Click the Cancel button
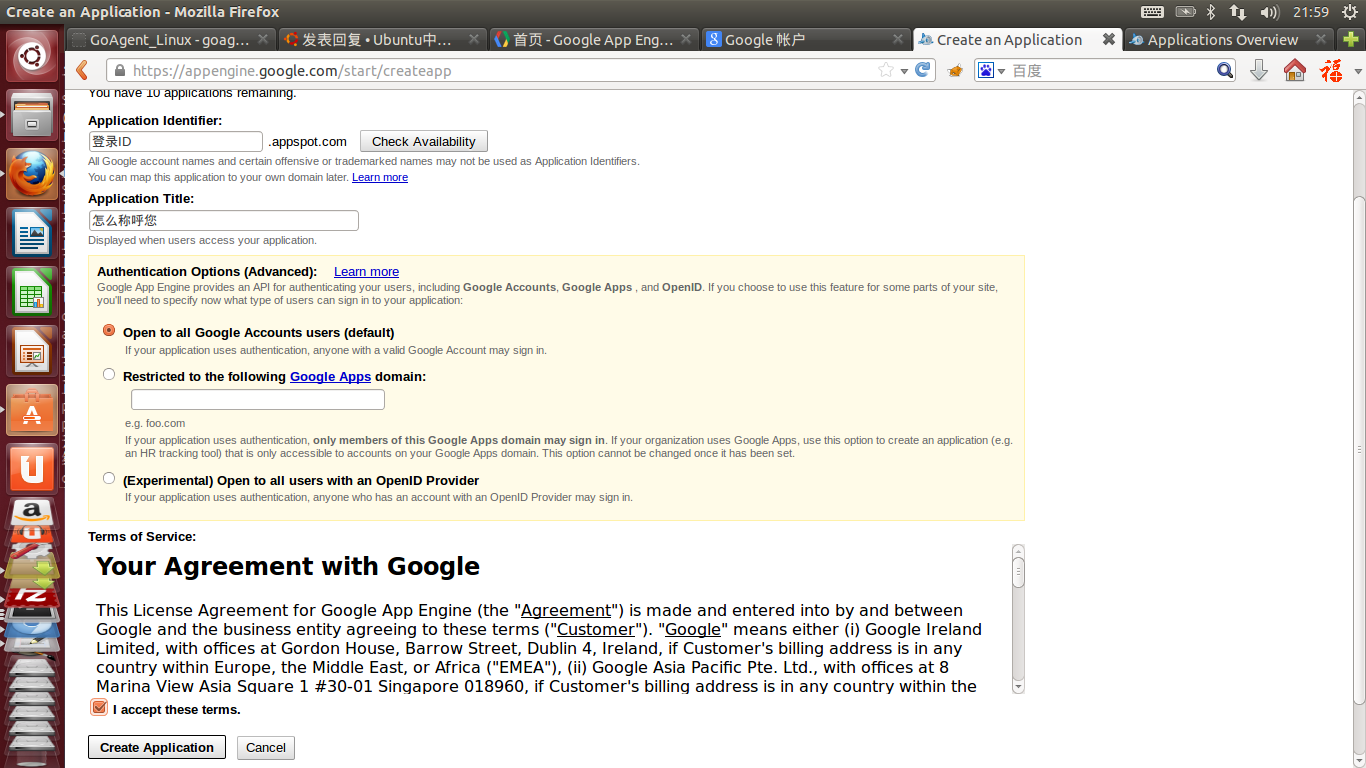Image resolution: width=1366 pixels, height=768 pixels. (266, 747)
